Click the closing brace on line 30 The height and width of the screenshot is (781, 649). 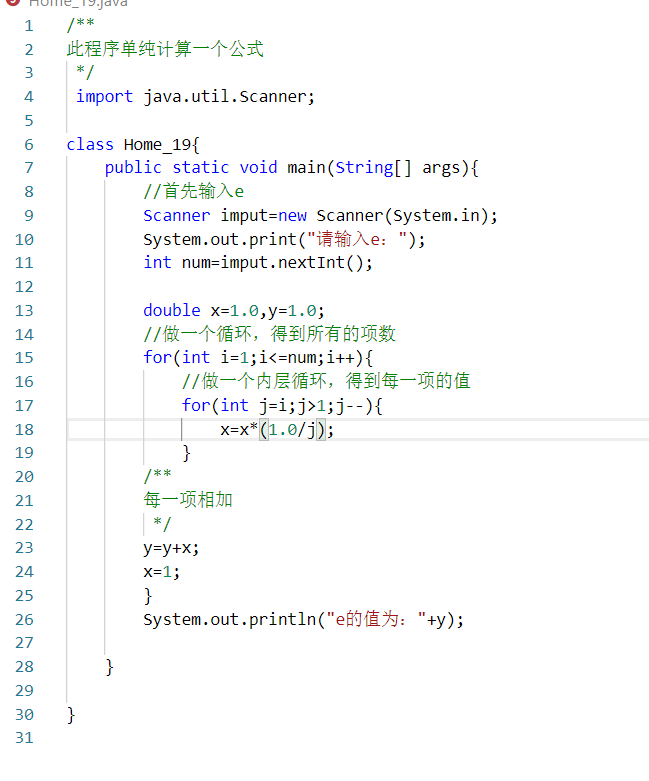coord(71,715)
